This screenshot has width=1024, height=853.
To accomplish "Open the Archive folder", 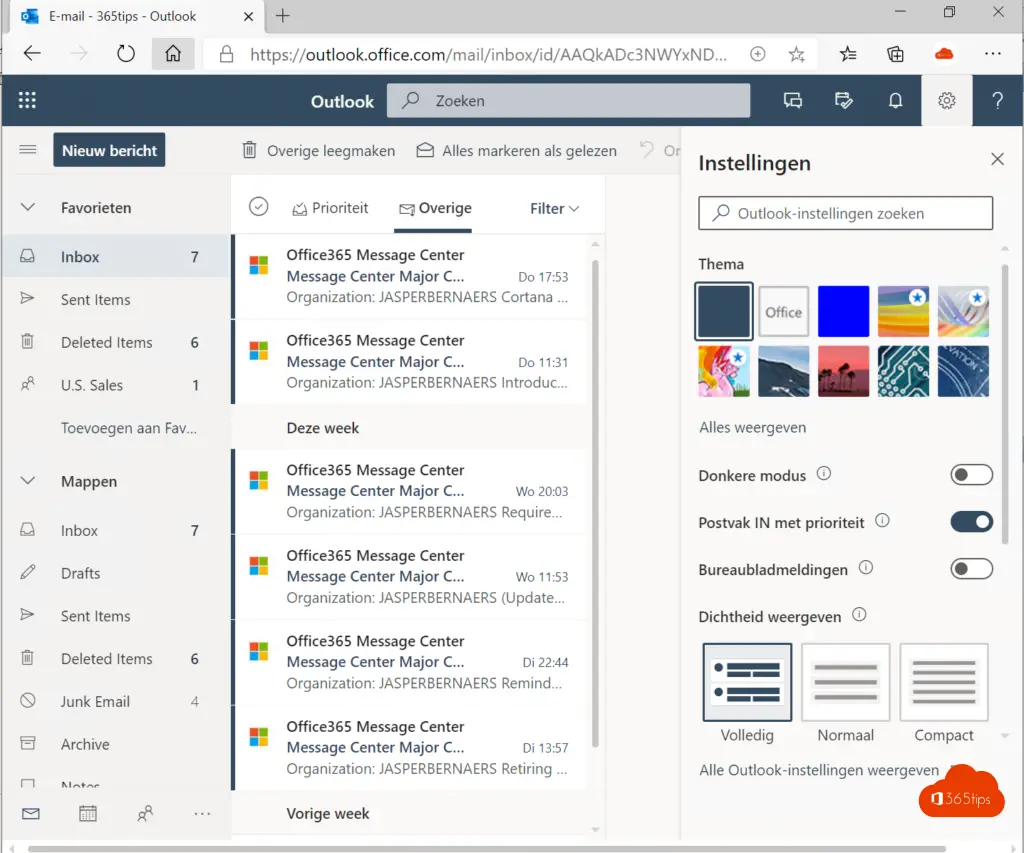I will (116, 744).
